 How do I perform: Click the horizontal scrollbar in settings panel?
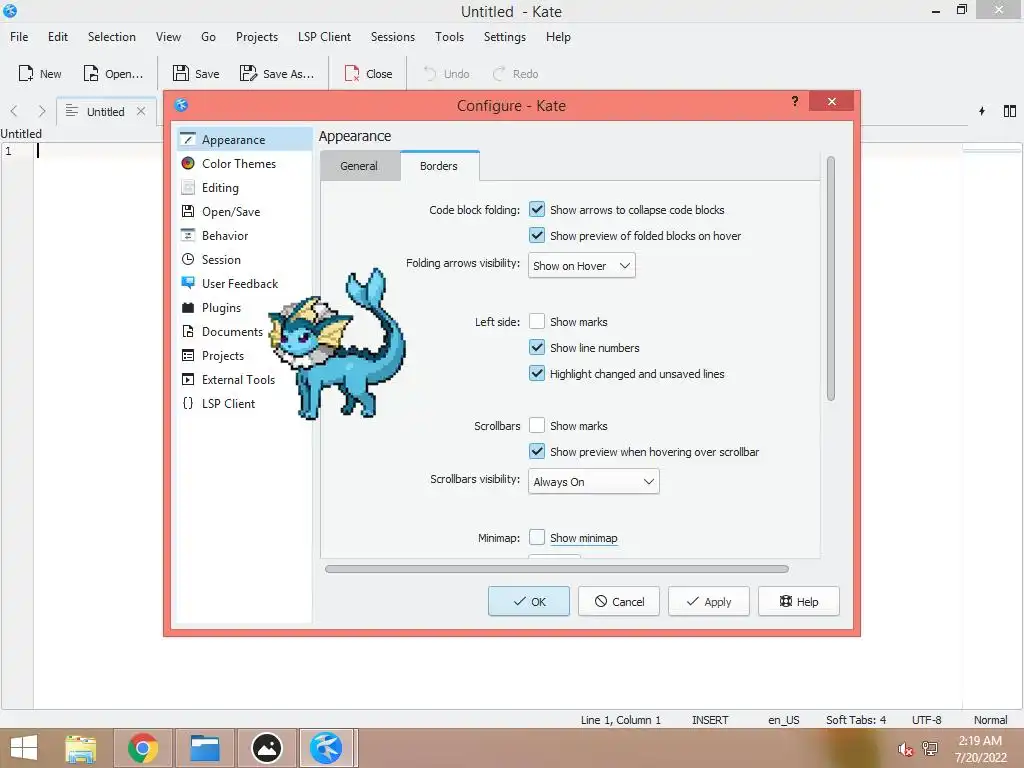[556, 569]
